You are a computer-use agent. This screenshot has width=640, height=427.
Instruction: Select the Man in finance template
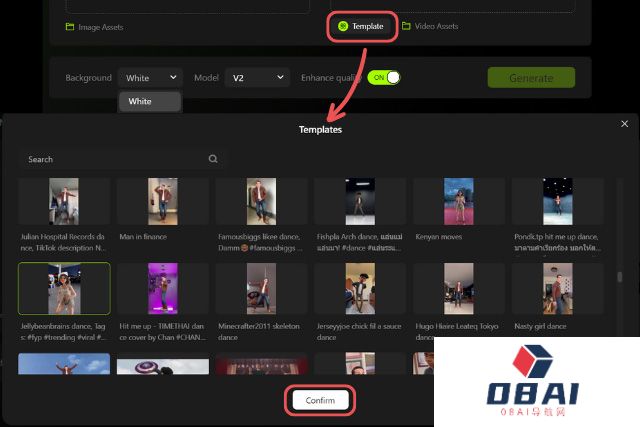pyautogui.click(x=162, y=201)
